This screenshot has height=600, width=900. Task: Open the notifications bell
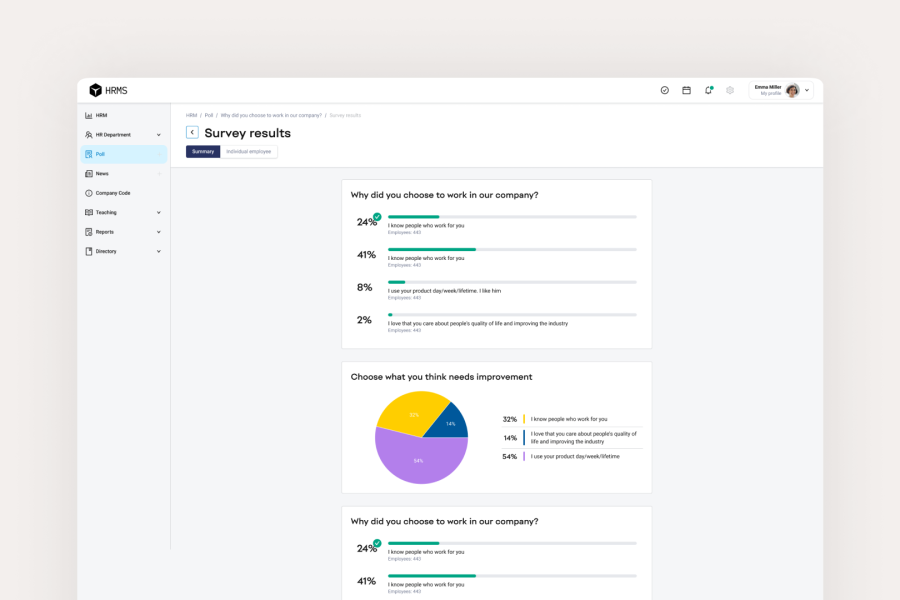pyautogui.click(x=708, y=90)
